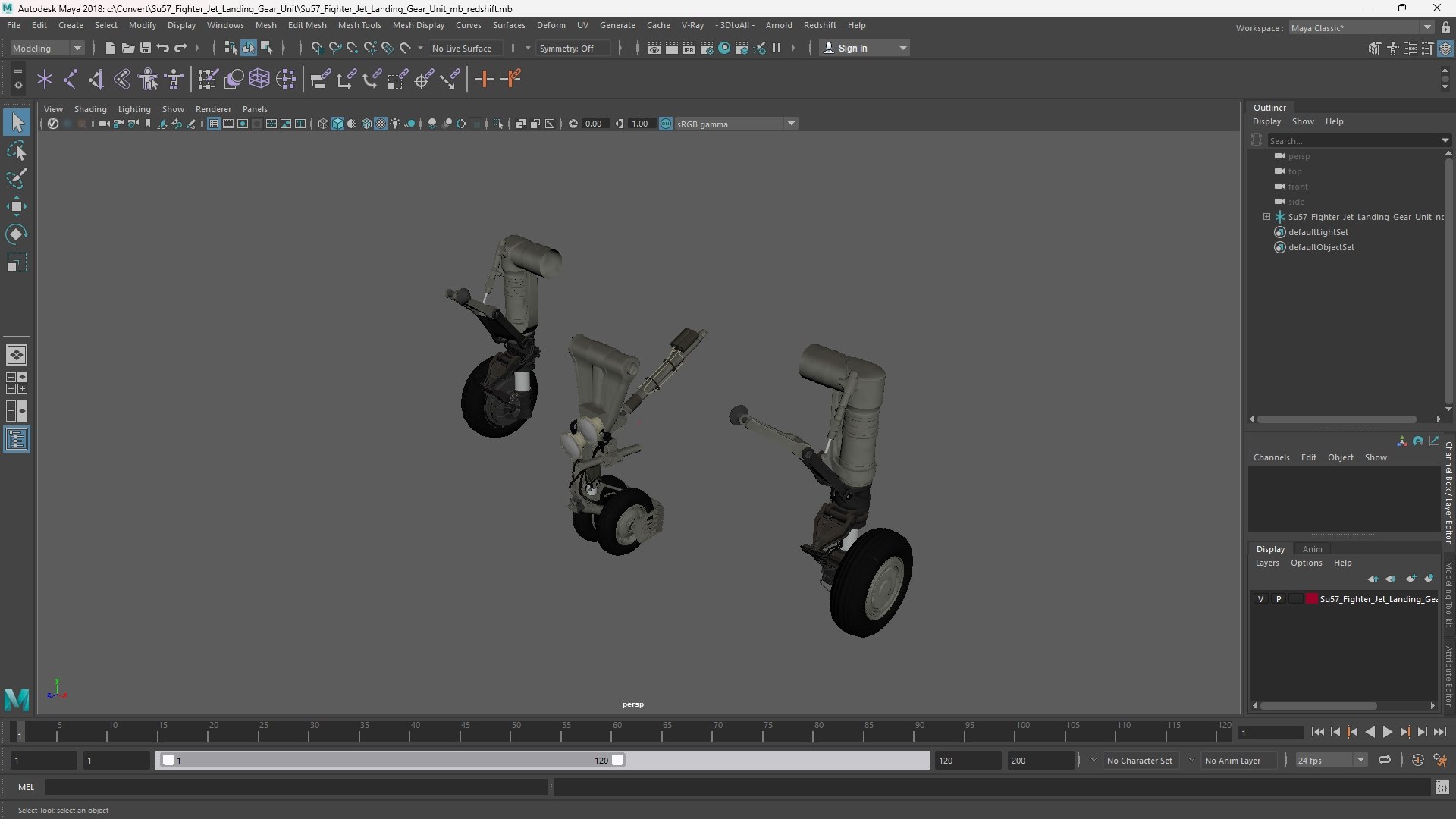Toggle layer playback P box
Screen dimensions: 1456x819
(x=1279, y=599)
